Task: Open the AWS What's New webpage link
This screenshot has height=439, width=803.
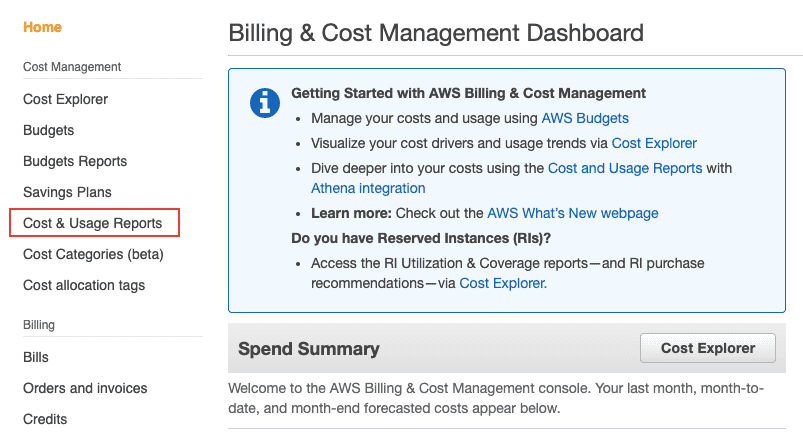Action: tap(572, 213)
